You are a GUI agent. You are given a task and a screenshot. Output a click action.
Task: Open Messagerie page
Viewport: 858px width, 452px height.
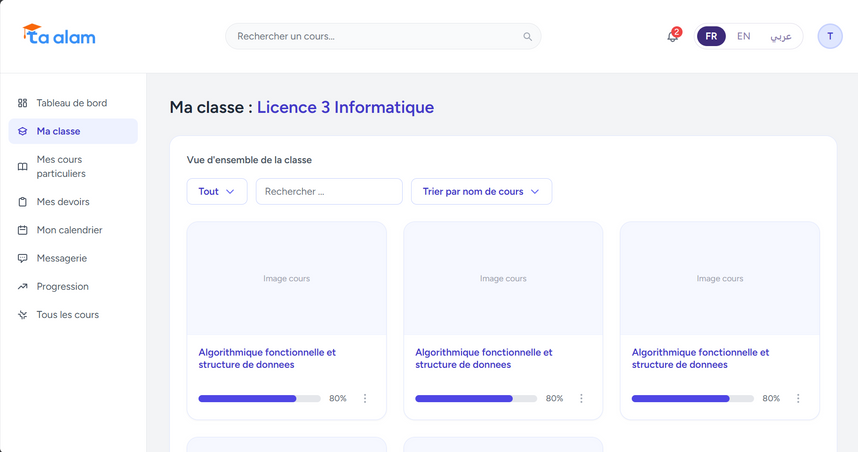73,258
